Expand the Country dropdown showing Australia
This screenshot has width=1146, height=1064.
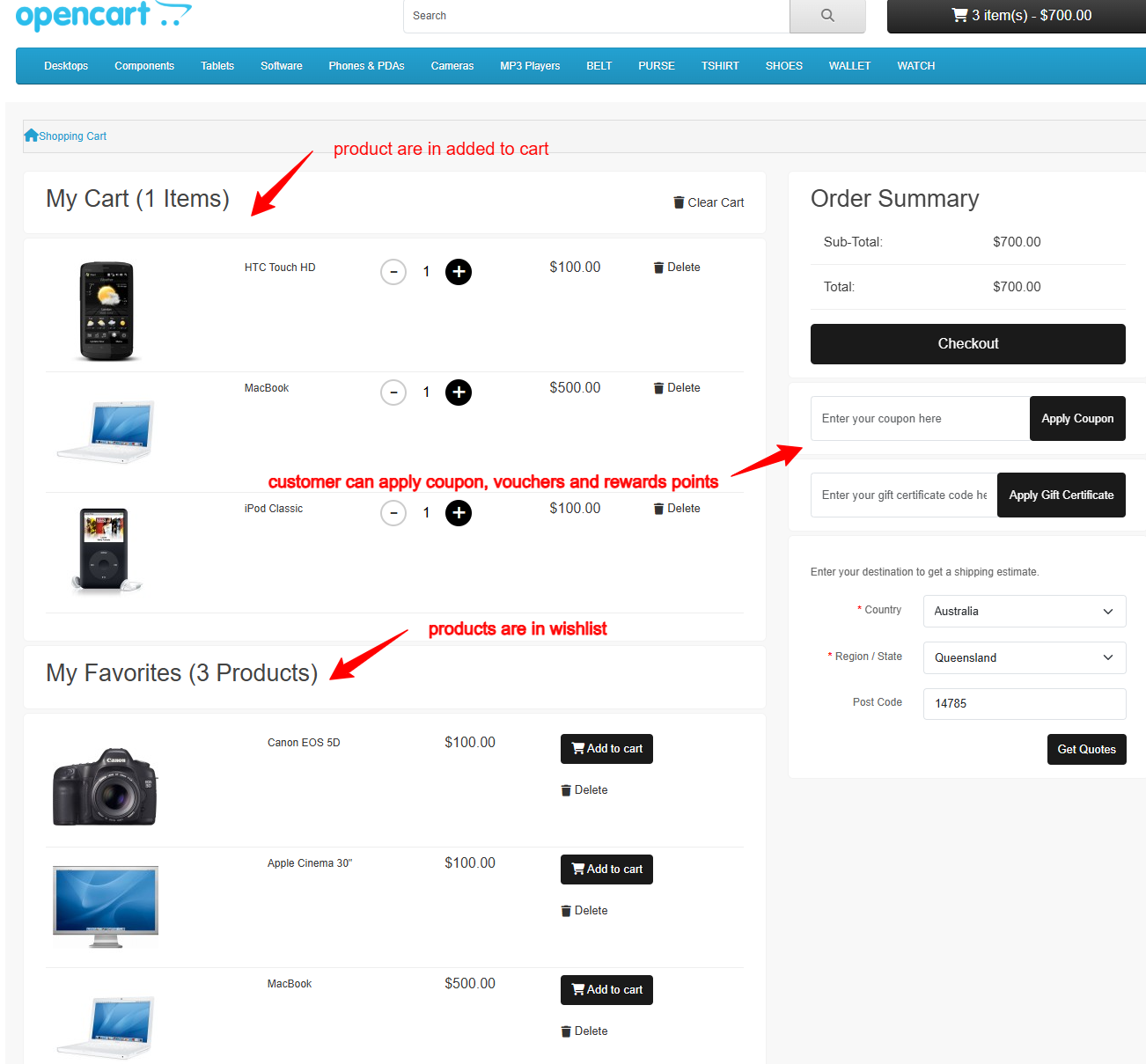[1024, 612]
